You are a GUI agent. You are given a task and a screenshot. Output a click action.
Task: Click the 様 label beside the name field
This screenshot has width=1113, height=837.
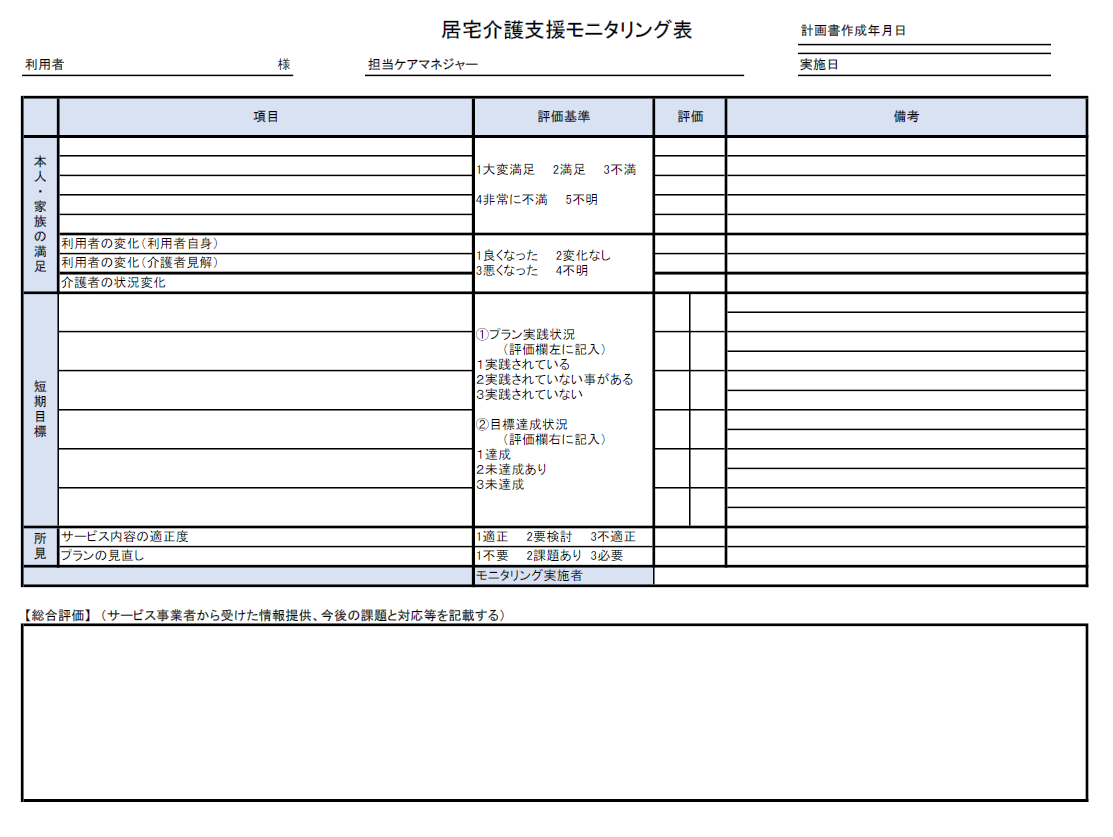[x=281, y=62]
